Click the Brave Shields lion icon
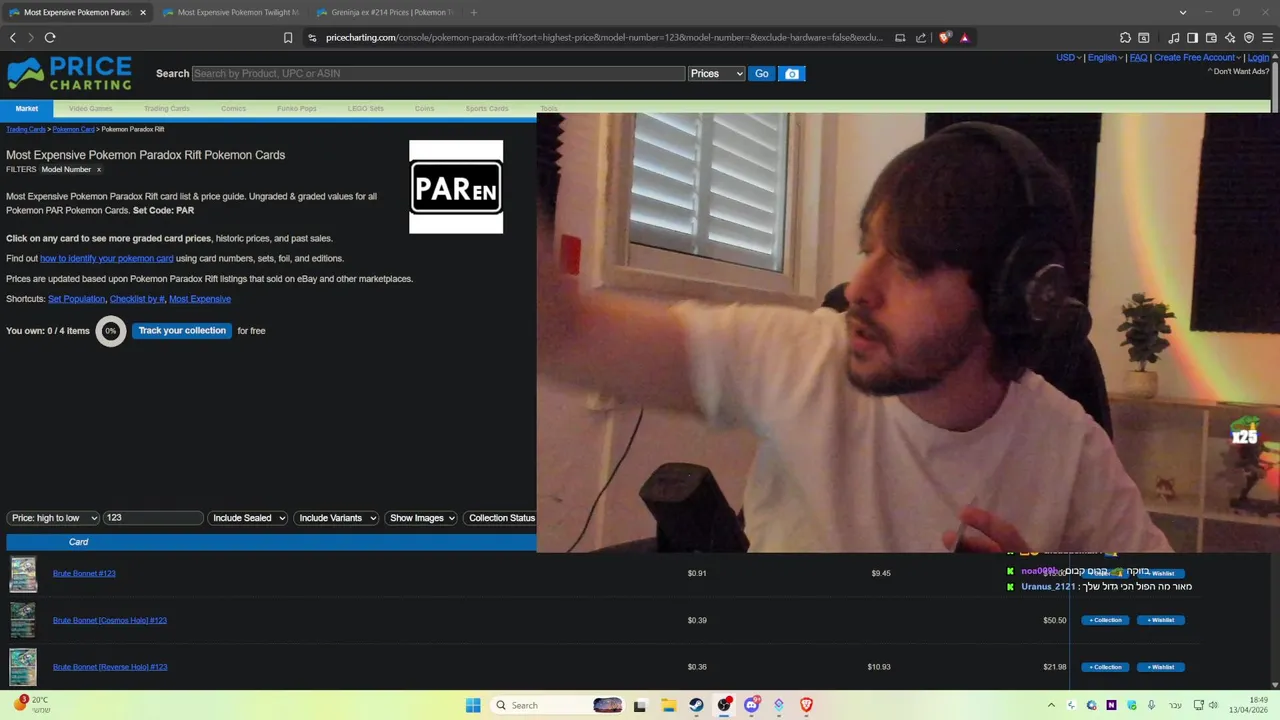The width and height of the screenshot is (1280, 720). (x=945, y=38)
